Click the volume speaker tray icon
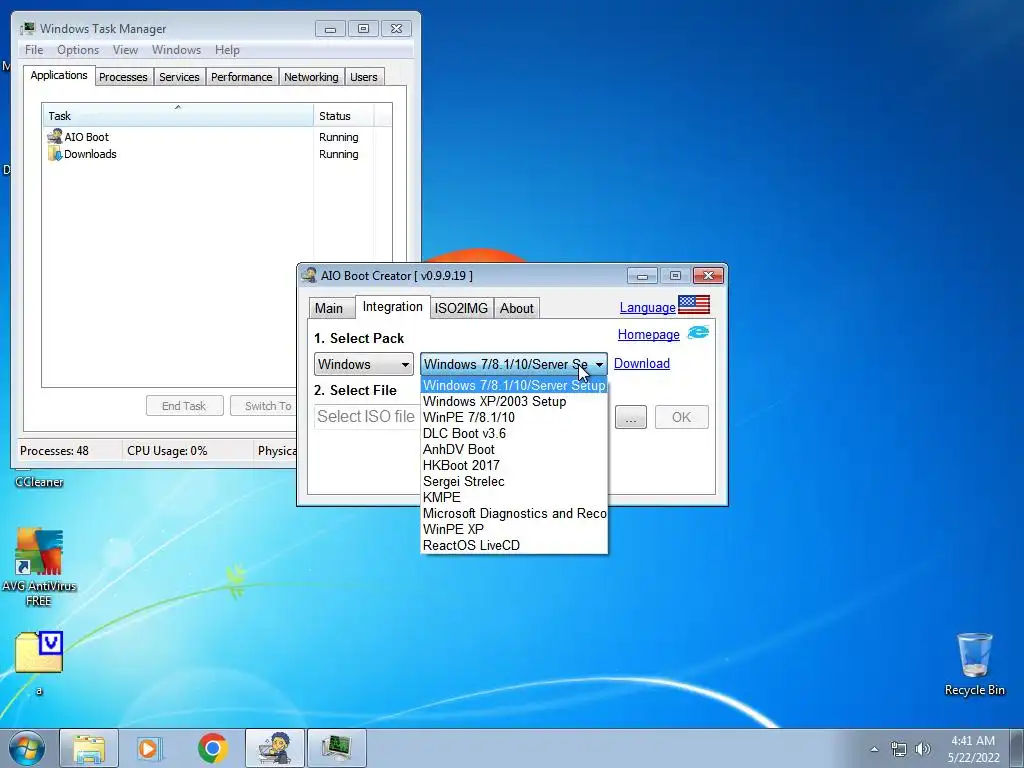The image size is (1024, 768). [923, 749]
